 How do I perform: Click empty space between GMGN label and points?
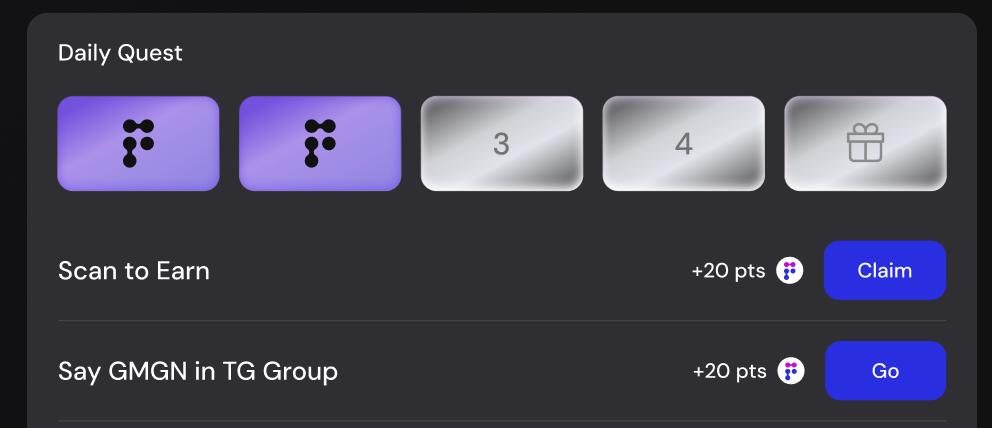[x=516, y=371]
